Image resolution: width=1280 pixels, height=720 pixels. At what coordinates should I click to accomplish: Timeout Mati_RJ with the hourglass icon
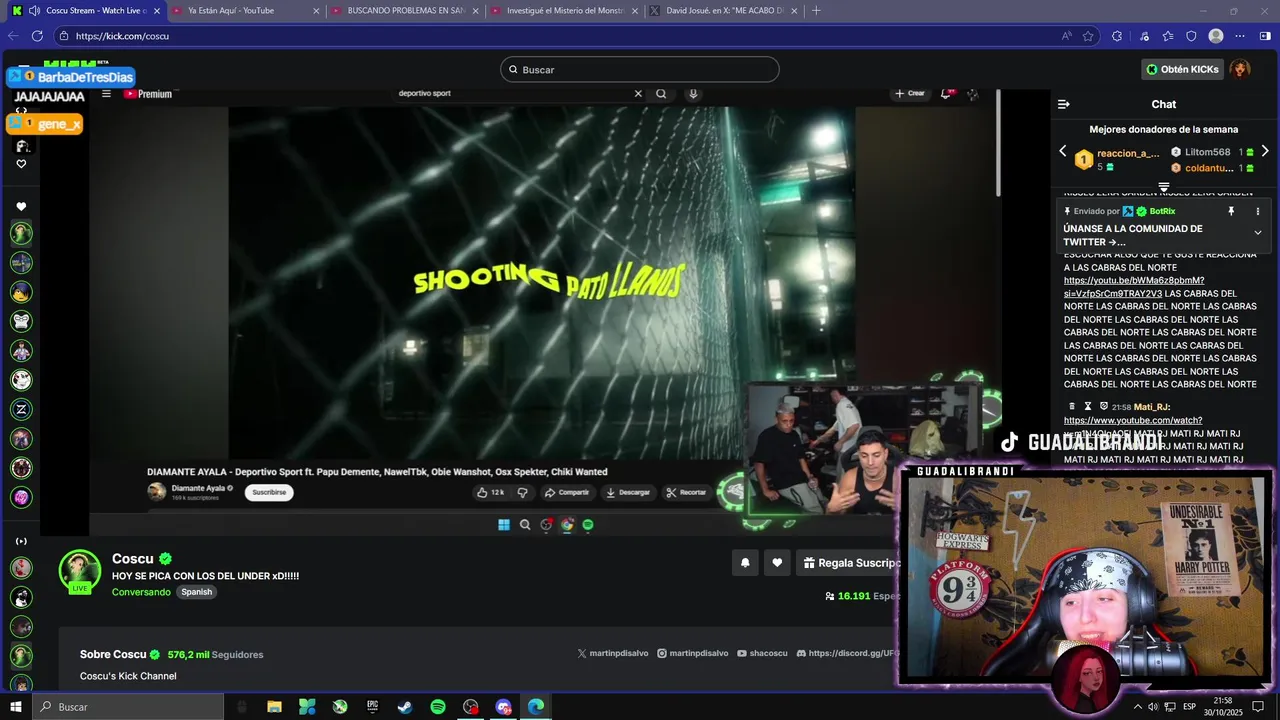(1088, 407)
